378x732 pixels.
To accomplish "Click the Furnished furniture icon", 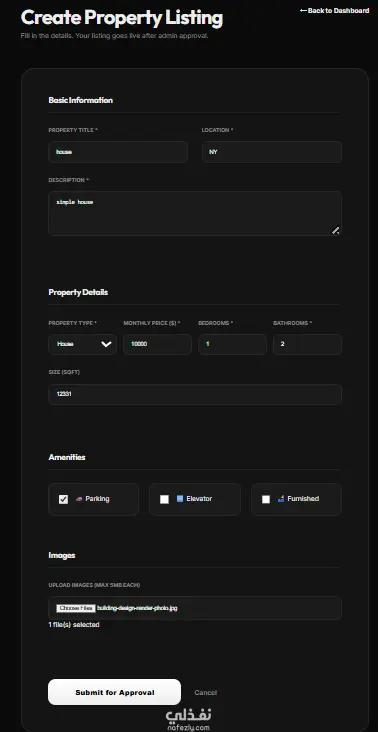I will pyautogui.click(x=281, y=499).
